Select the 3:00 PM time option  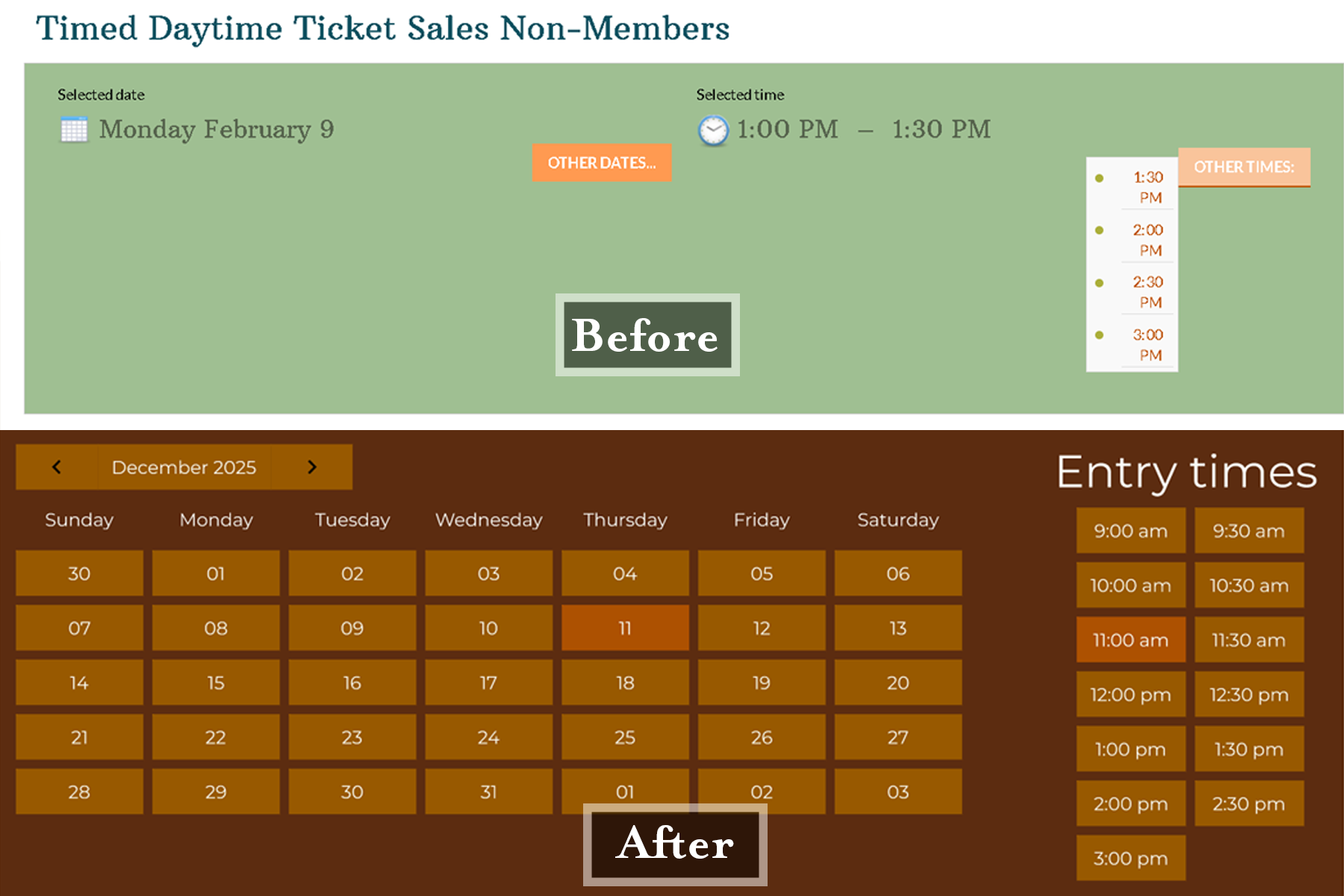pyautogui.click(x=1146, y=345)
